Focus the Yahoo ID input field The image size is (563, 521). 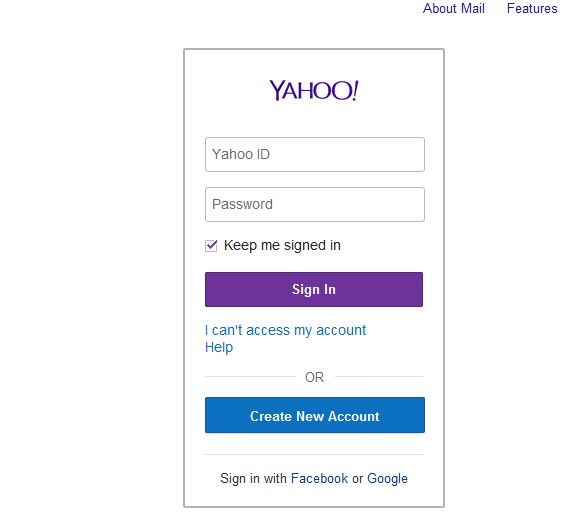(x=315, y=154)
